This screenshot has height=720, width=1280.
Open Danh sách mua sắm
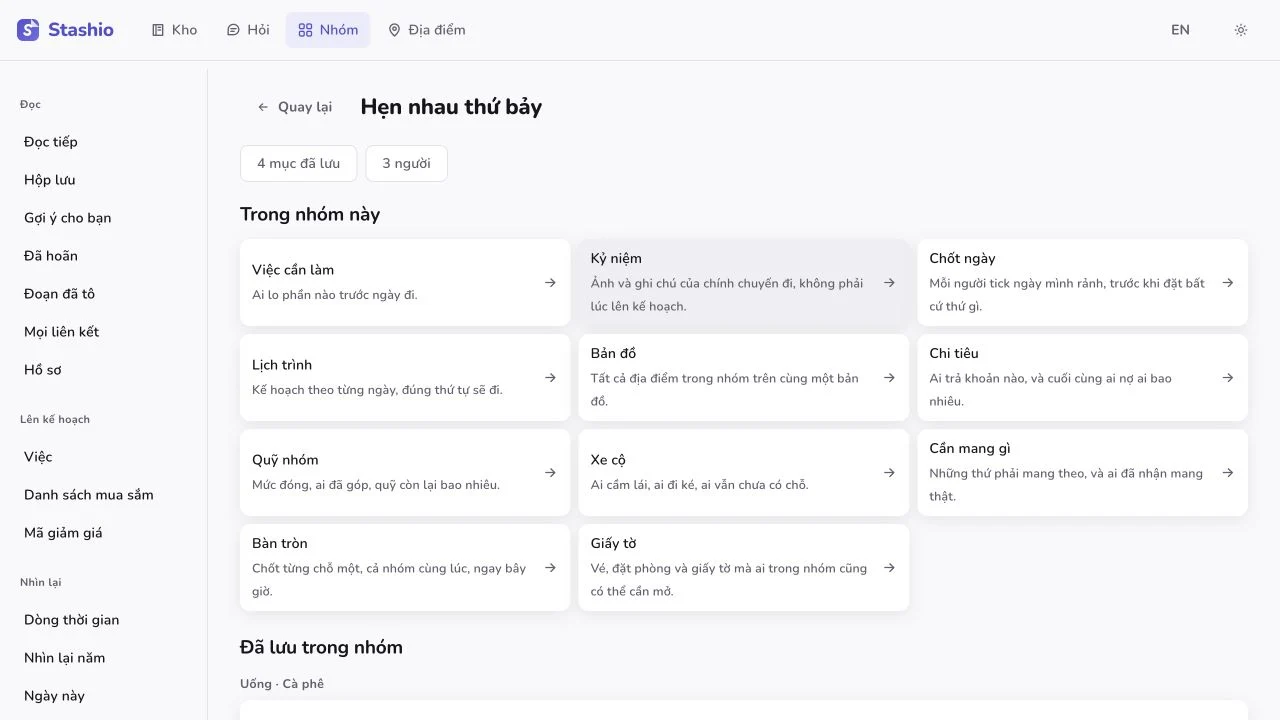click(104, 495)
